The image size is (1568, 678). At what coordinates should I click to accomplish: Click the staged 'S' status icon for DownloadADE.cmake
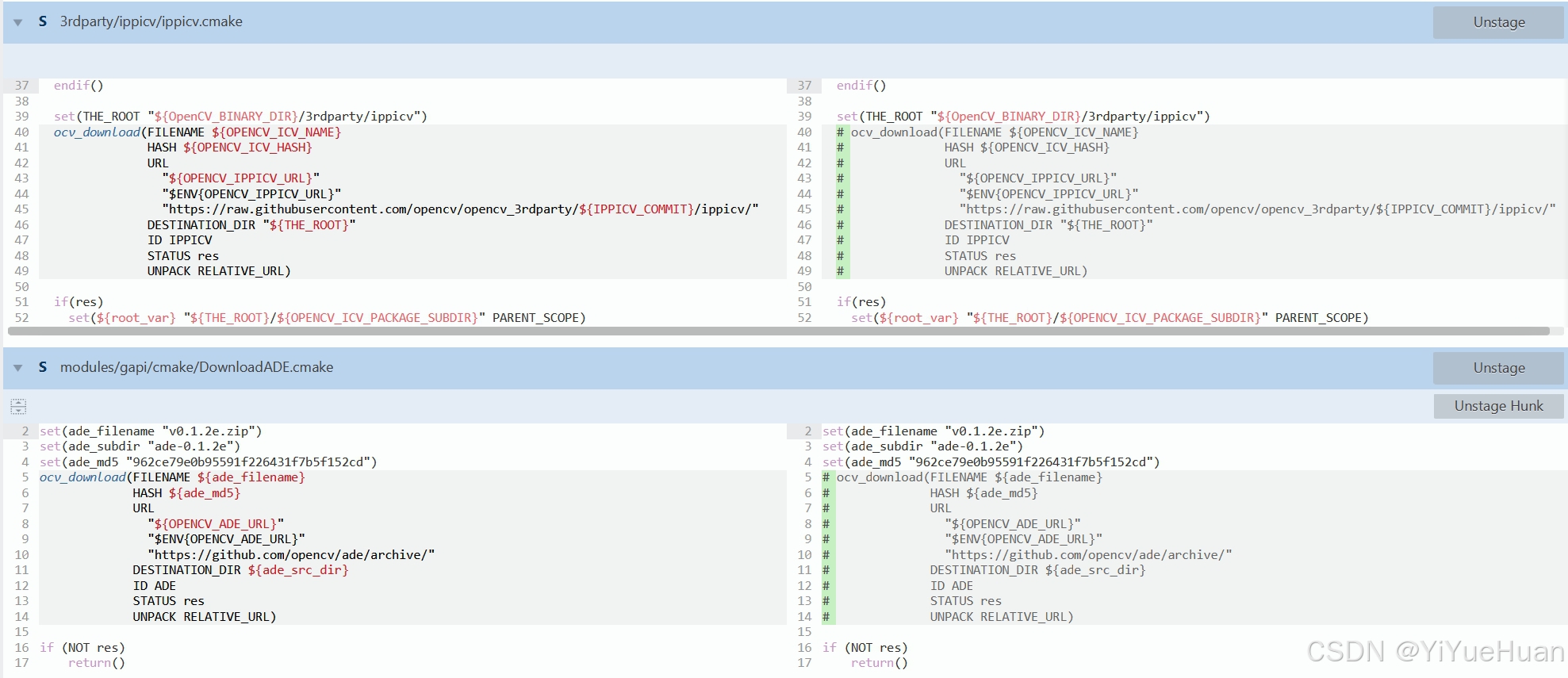pos(43,367)
